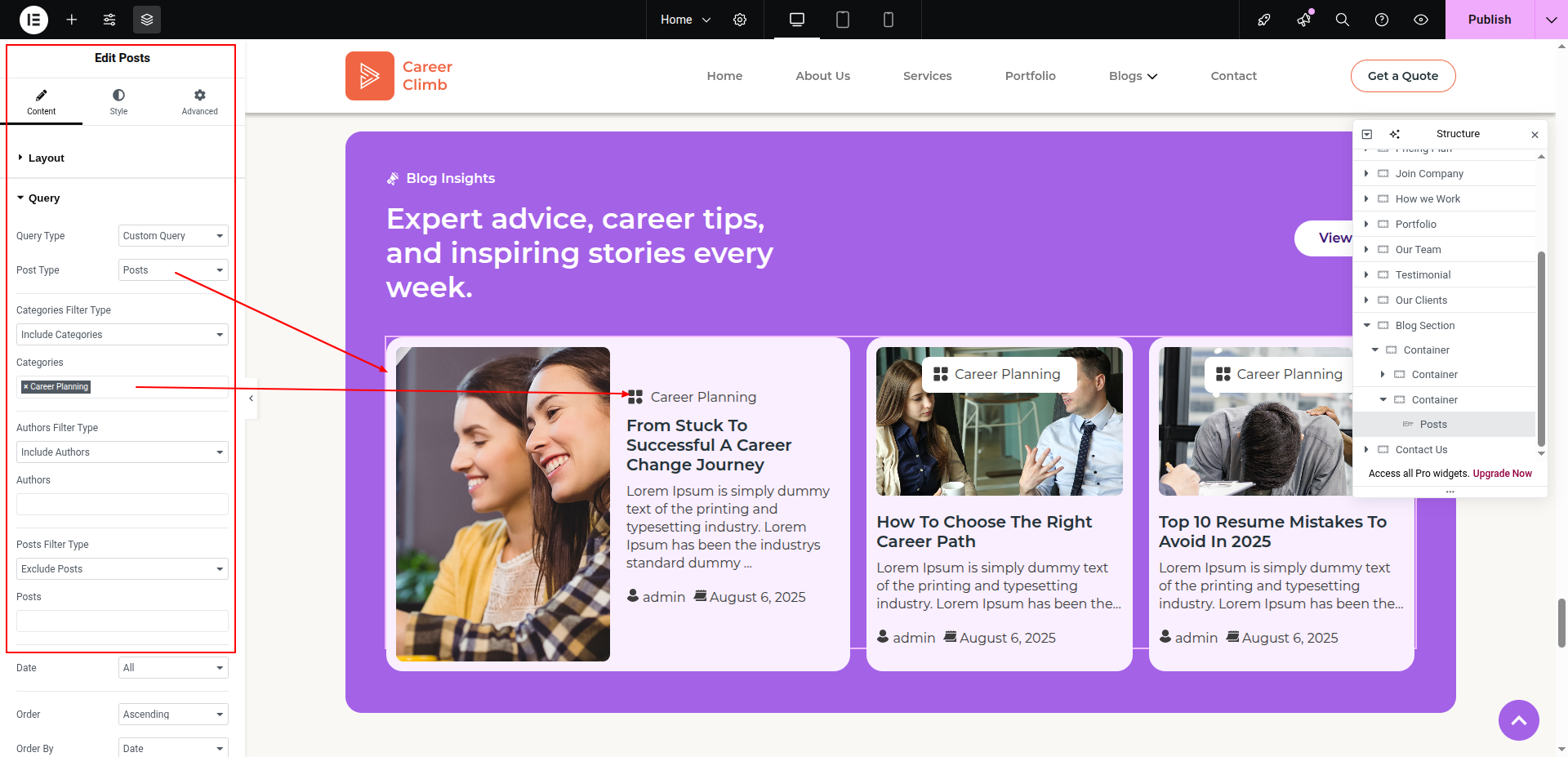Click the Services nav item
This screenshot has width=1568, height=757.
pyautogui.click(x=928, y=76)
